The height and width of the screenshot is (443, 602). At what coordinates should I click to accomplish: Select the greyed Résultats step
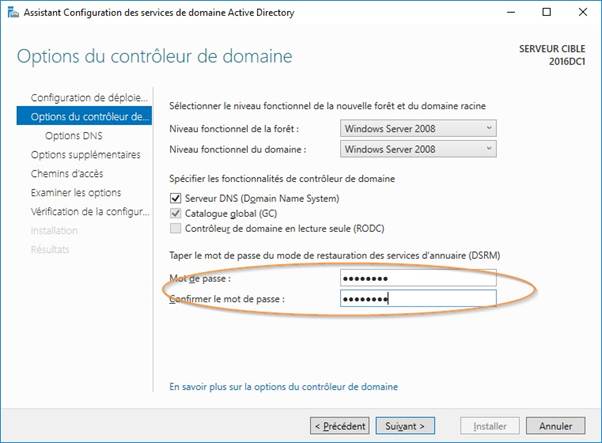coord(50,250)
